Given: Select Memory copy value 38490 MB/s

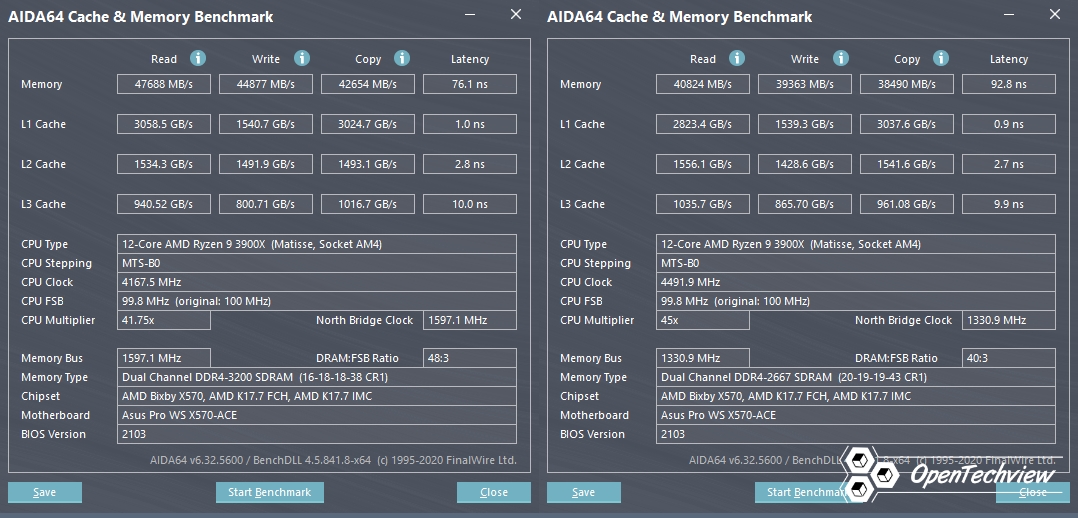Looking at the screenshot, I should (x=907, y=85).
